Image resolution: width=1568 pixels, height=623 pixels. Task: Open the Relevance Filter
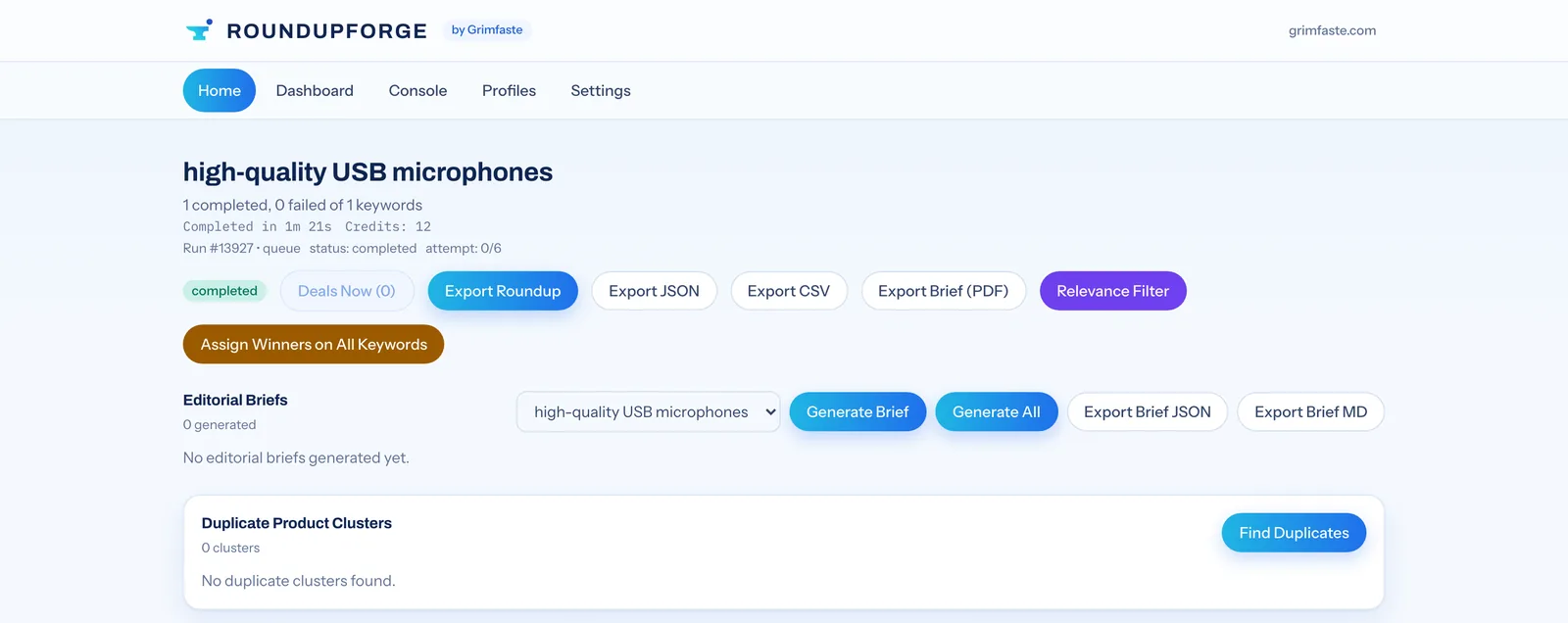point(1113,291)
